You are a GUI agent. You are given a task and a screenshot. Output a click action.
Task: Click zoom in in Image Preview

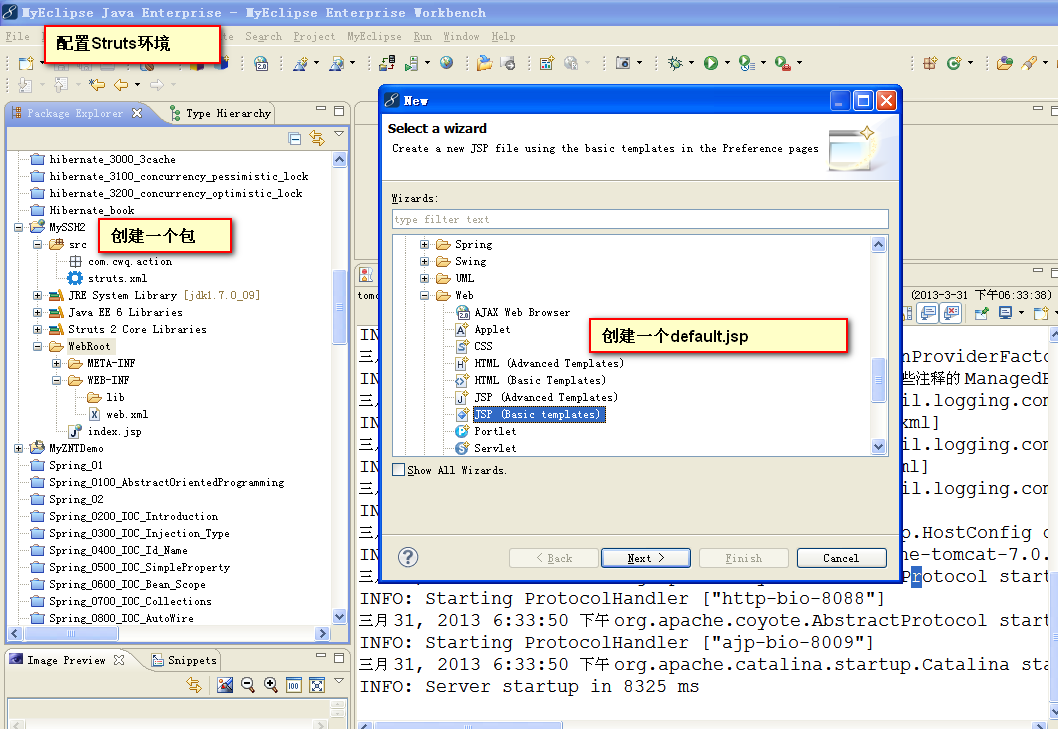(271, 684)
